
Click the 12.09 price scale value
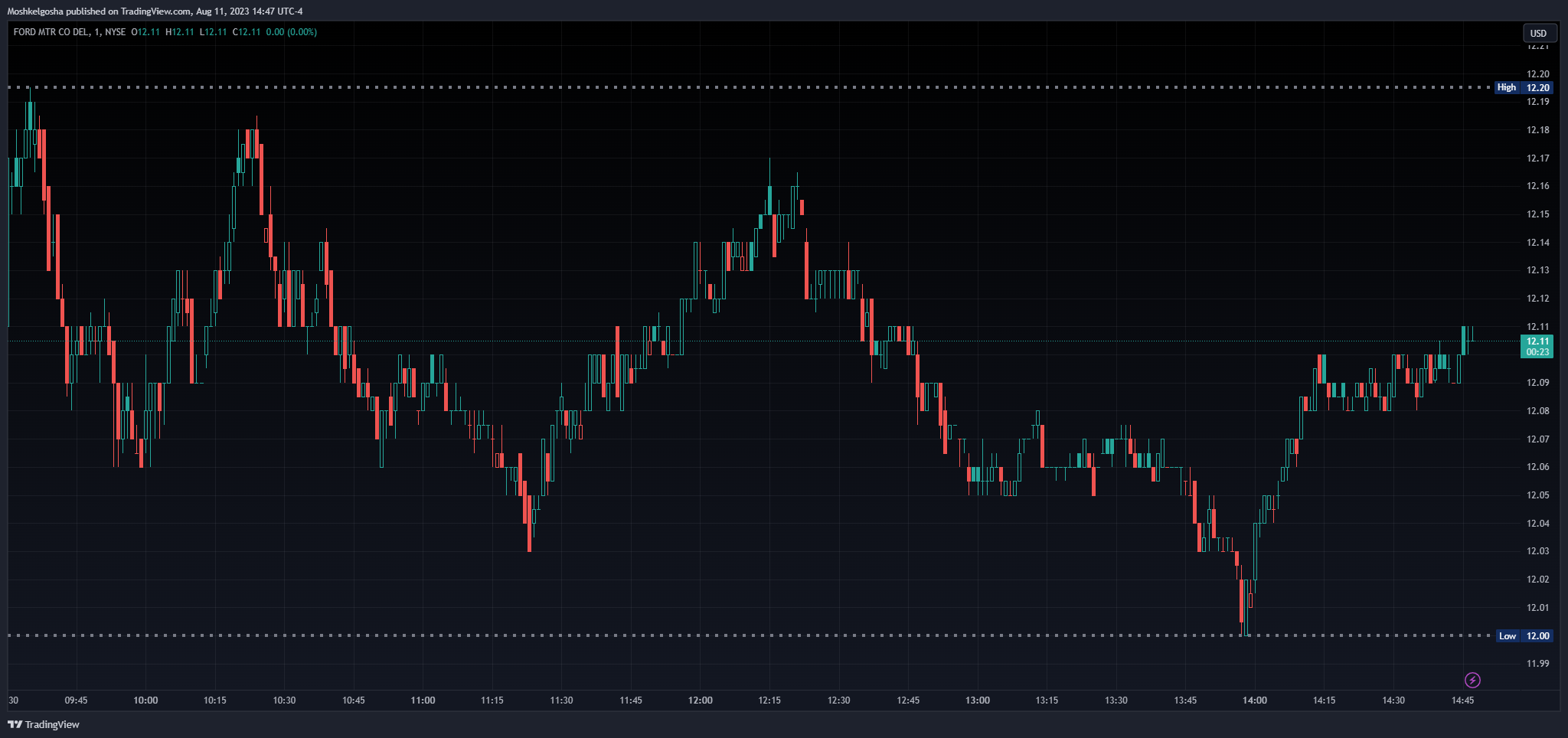pos(1537,383)
